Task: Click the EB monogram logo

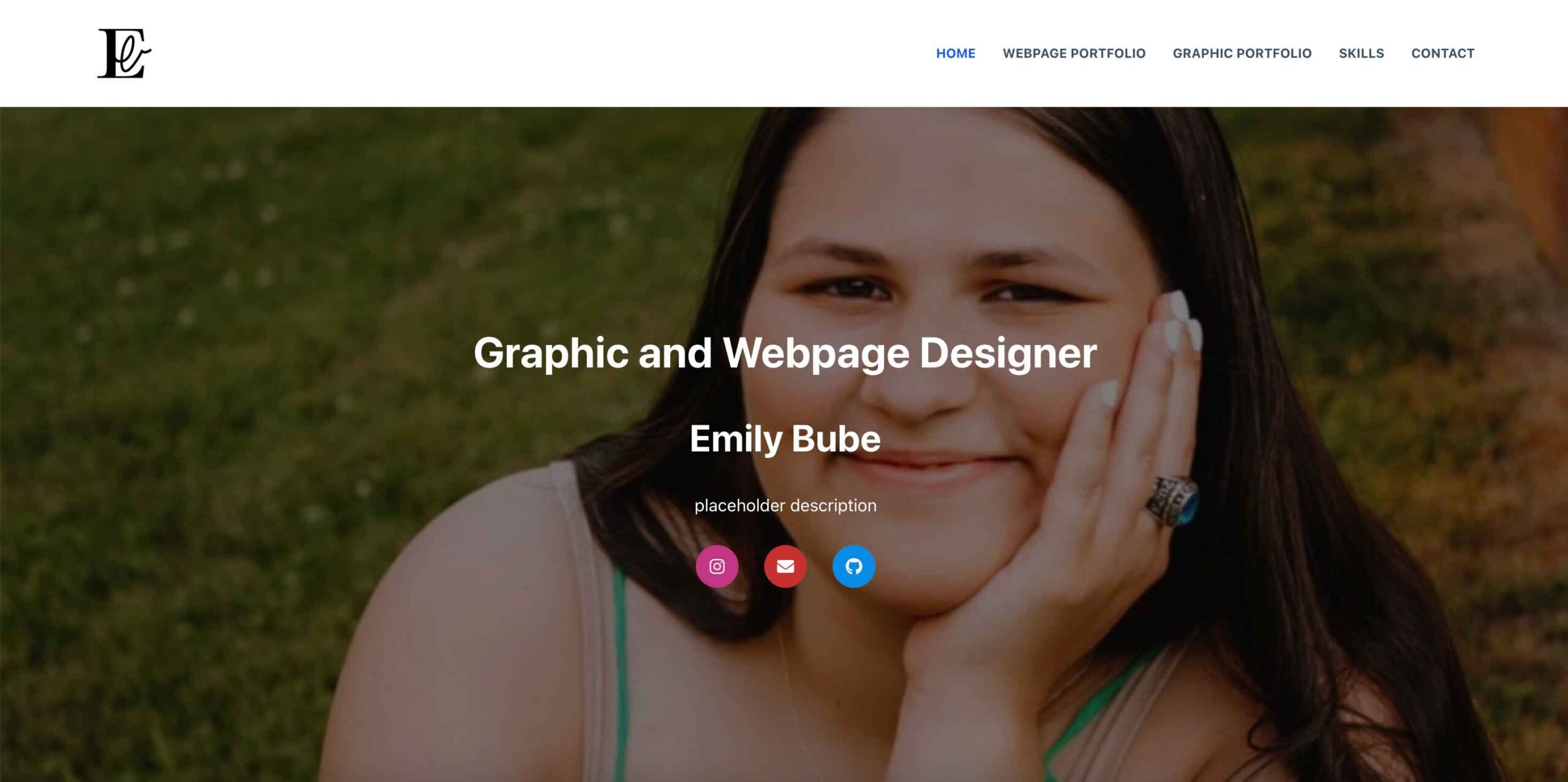Action: (x=124, y=53)
